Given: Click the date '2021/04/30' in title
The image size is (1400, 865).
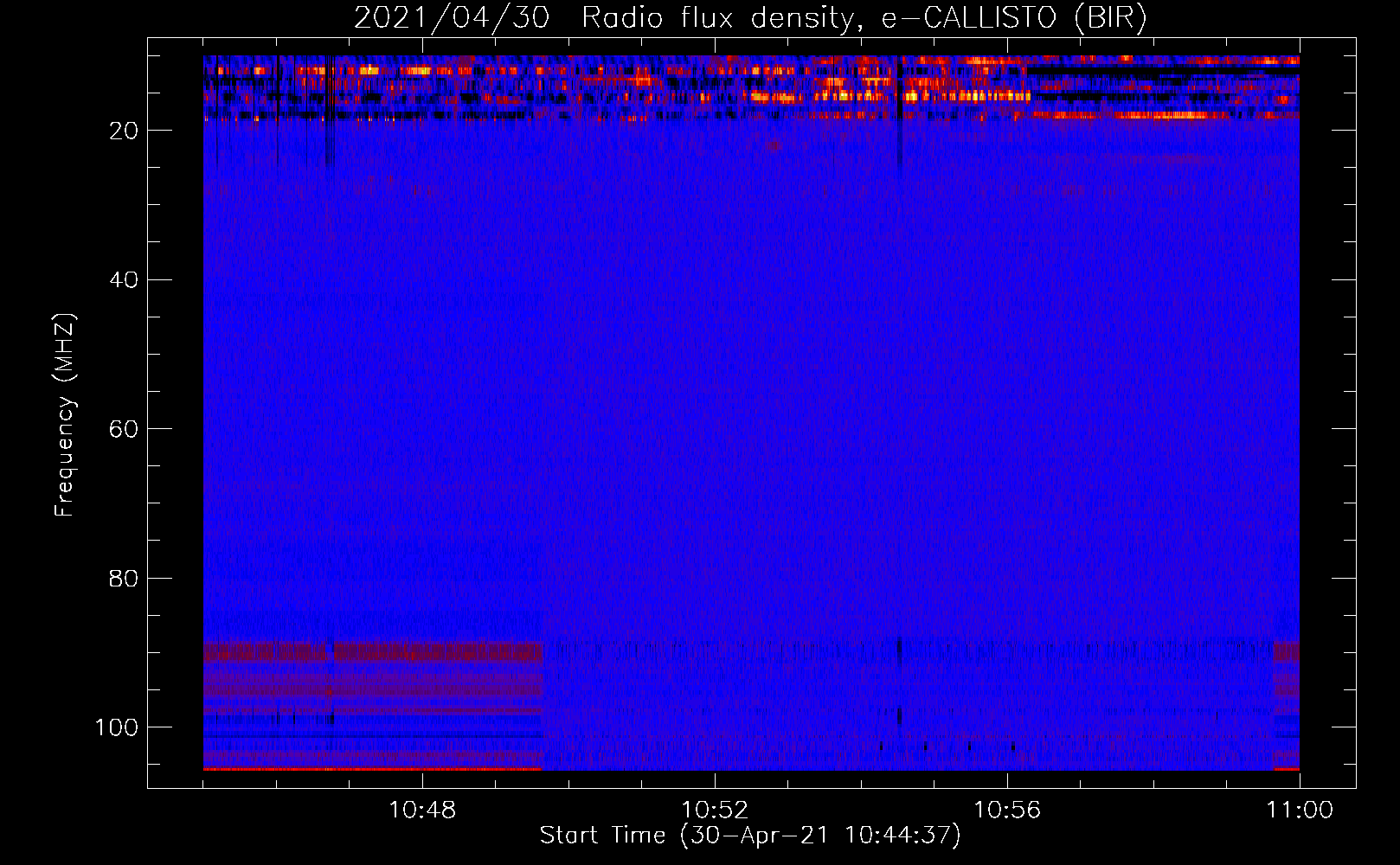Looking at the screenshot, I should 452,18.
